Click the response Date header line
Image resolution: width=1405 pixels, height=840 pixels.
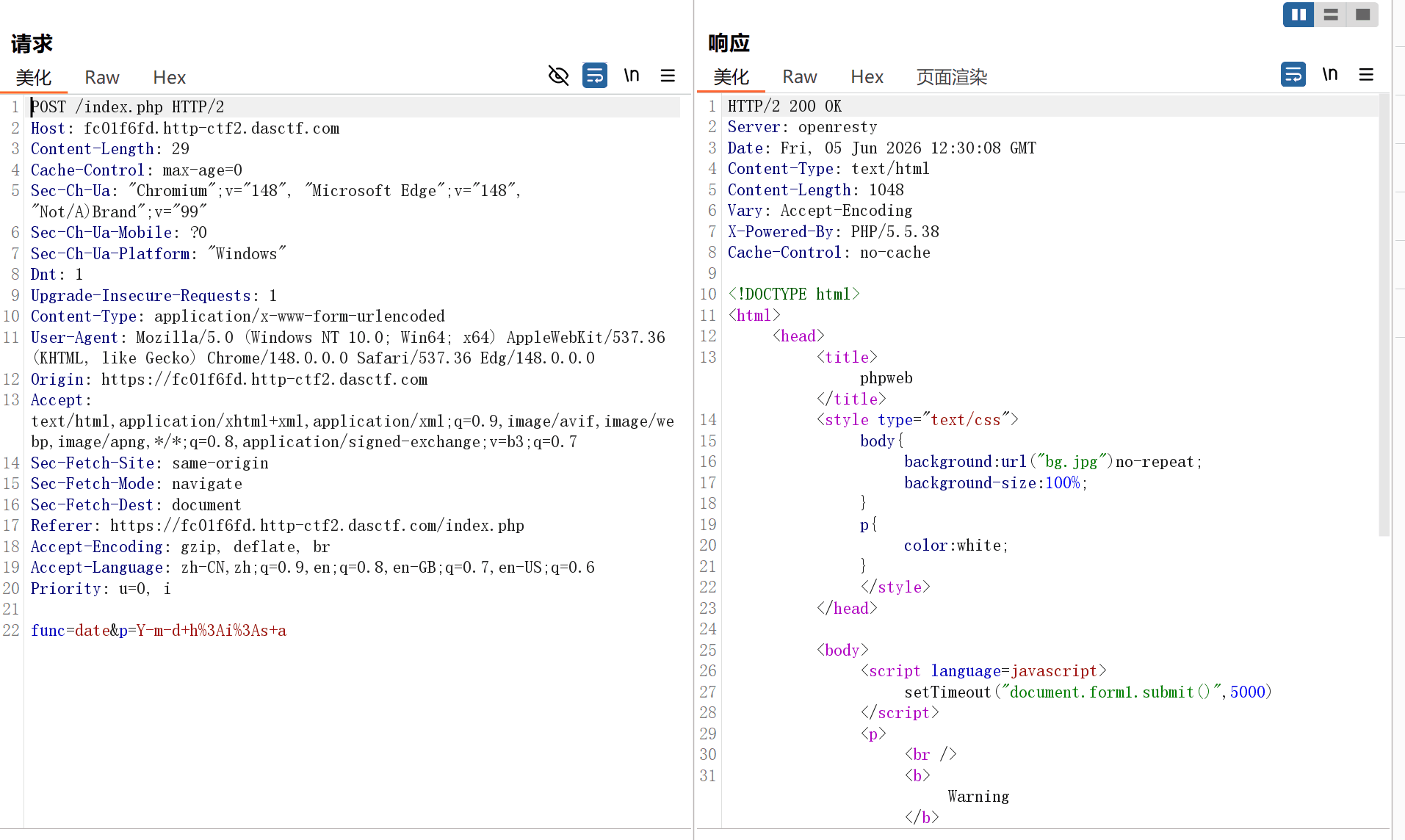(x=882, y=148)
